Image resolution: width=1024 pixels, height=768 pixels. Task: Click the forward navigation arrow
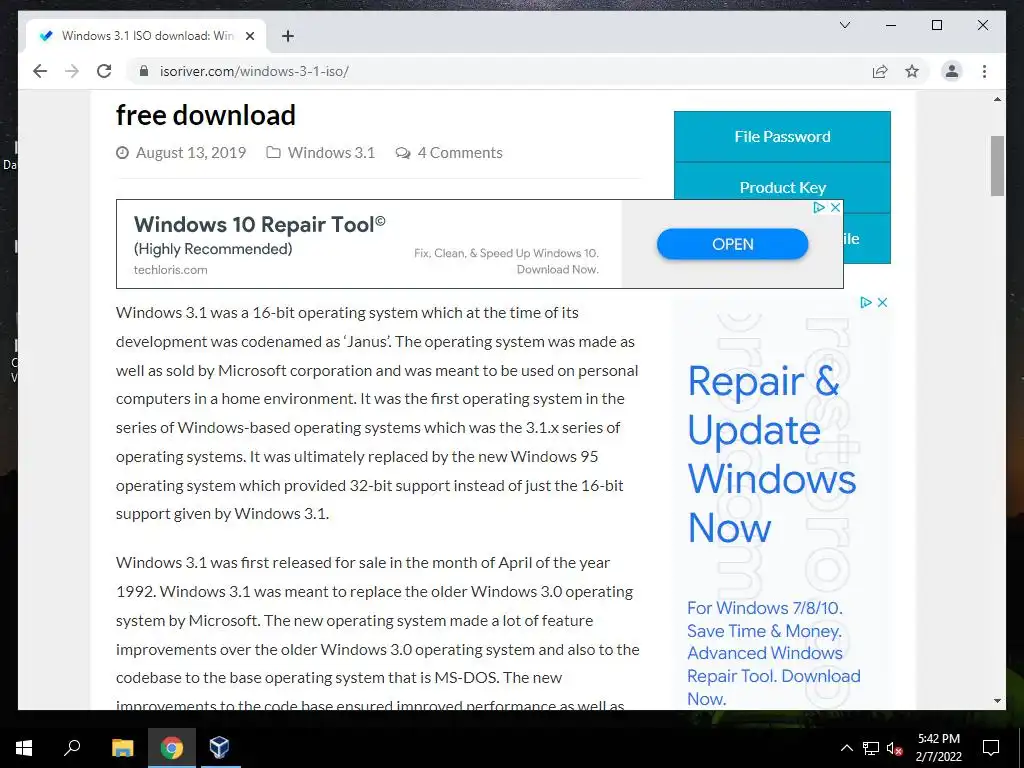(72, 71)
